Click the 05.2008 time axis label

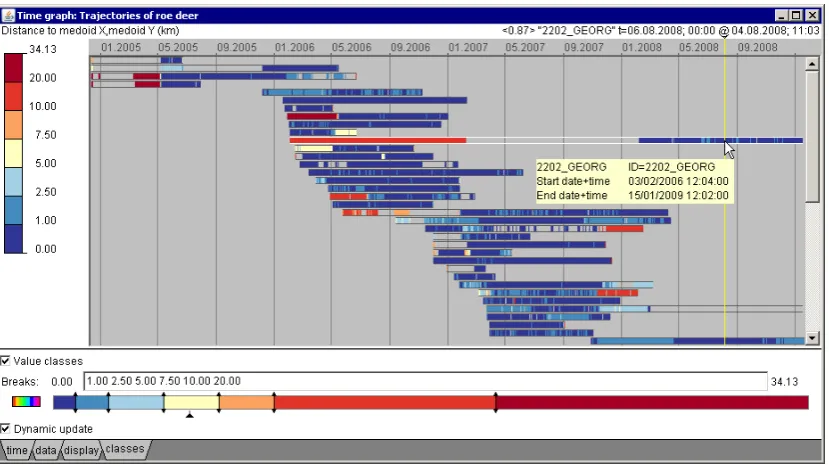click(x=698, y=48)
